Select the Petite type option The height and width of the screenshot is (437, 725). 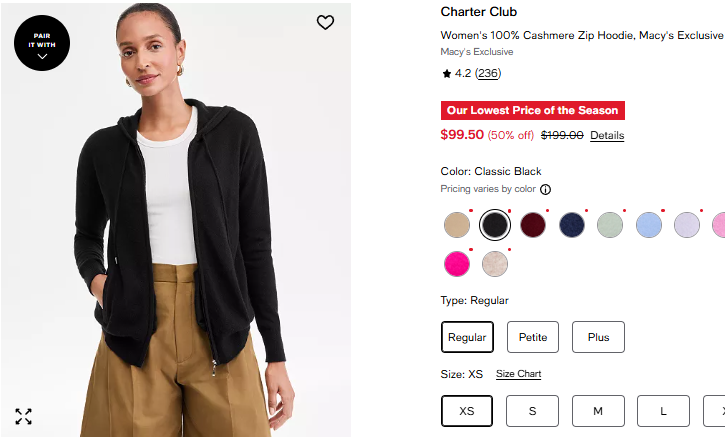pos(533,337)
